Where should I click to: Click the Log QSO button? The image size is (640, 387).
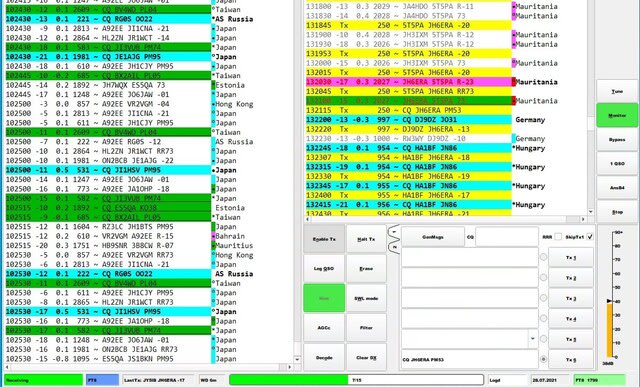(x=324, y=269)
